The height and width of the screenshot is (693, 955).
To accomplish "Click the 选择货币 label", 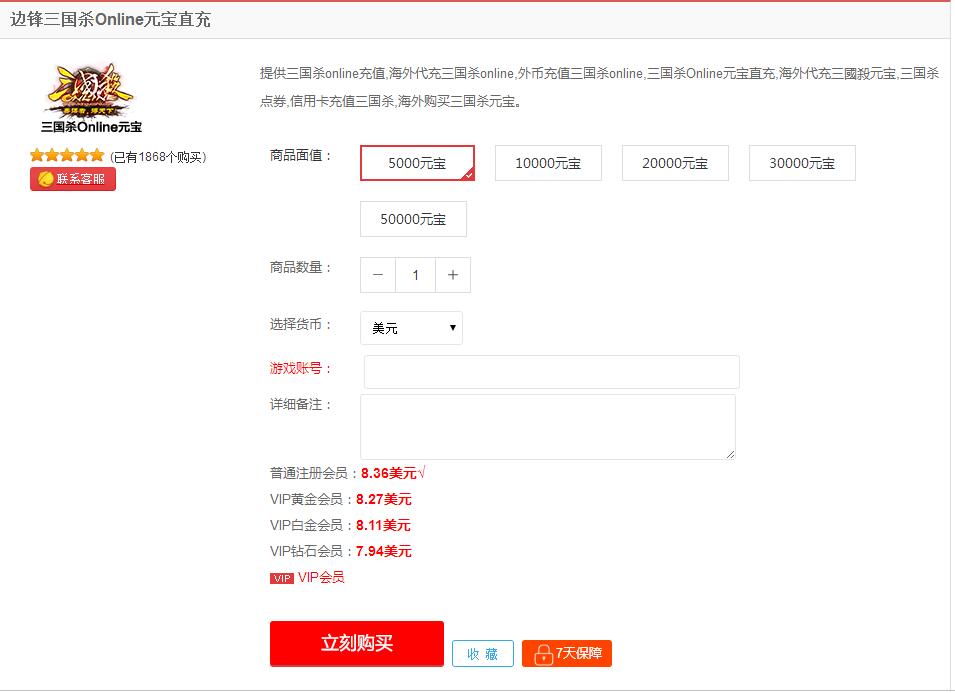I will tap(300, 325).
